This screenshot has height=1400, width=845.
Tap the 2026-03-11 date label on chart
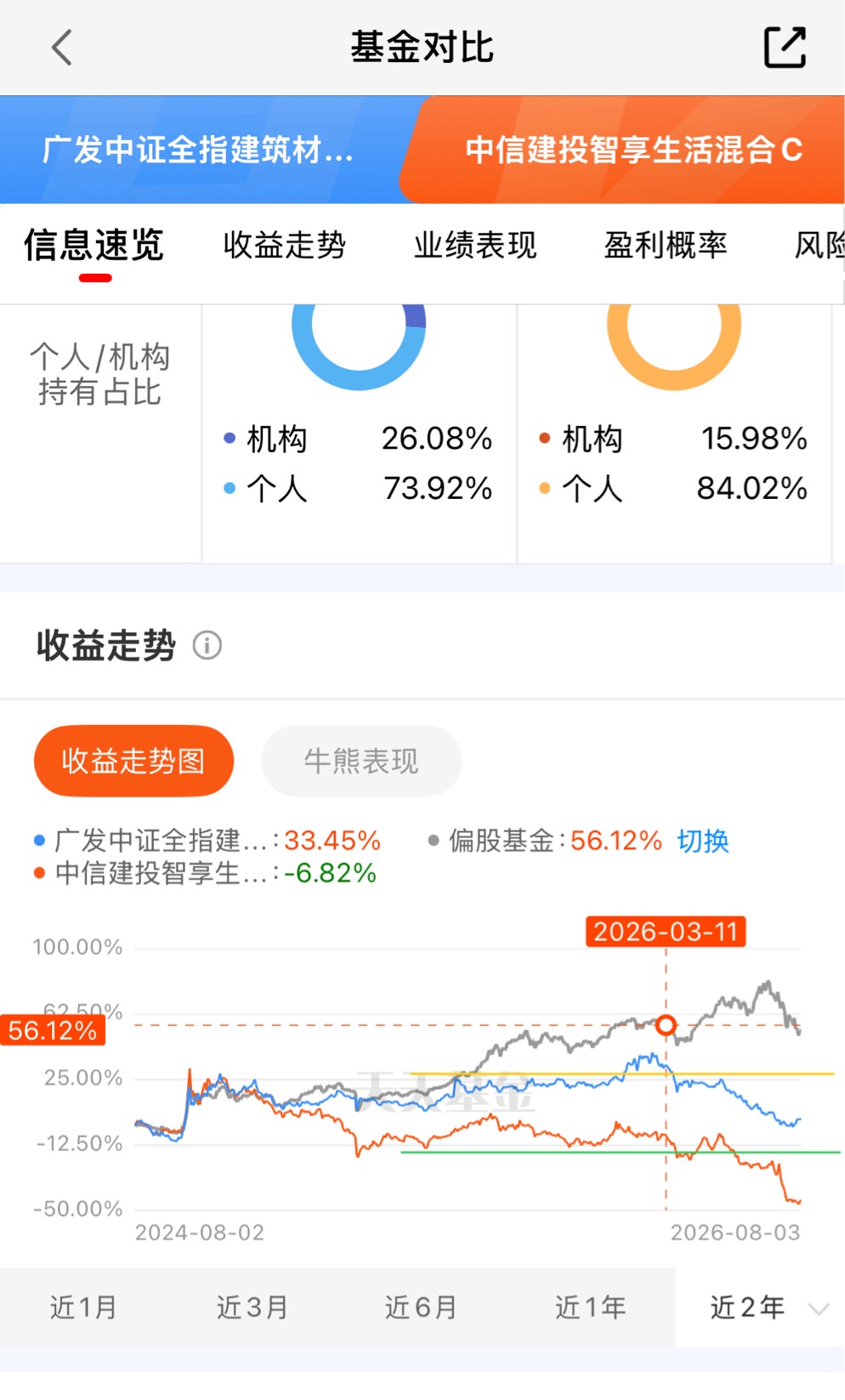666,932
